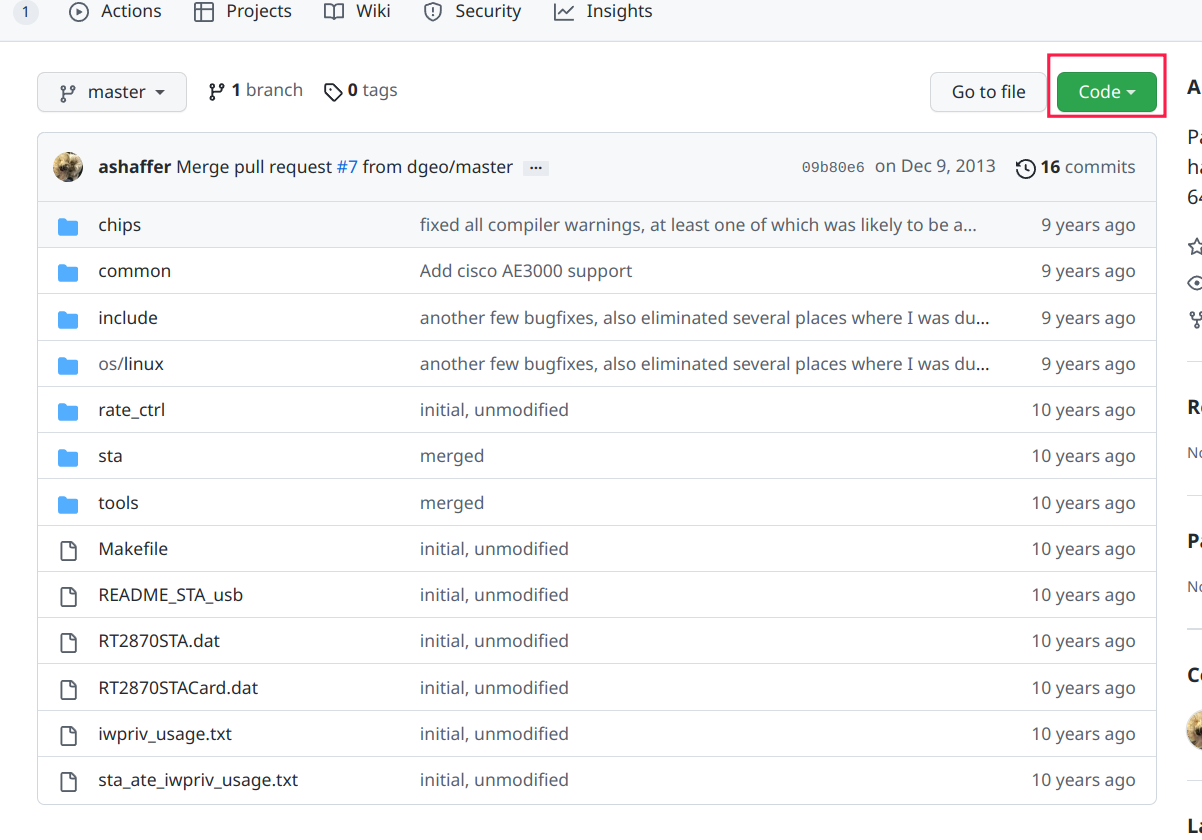View the 16 commits history
Viewport: 1202px width, 840px height.
[x=1087, y=167]
